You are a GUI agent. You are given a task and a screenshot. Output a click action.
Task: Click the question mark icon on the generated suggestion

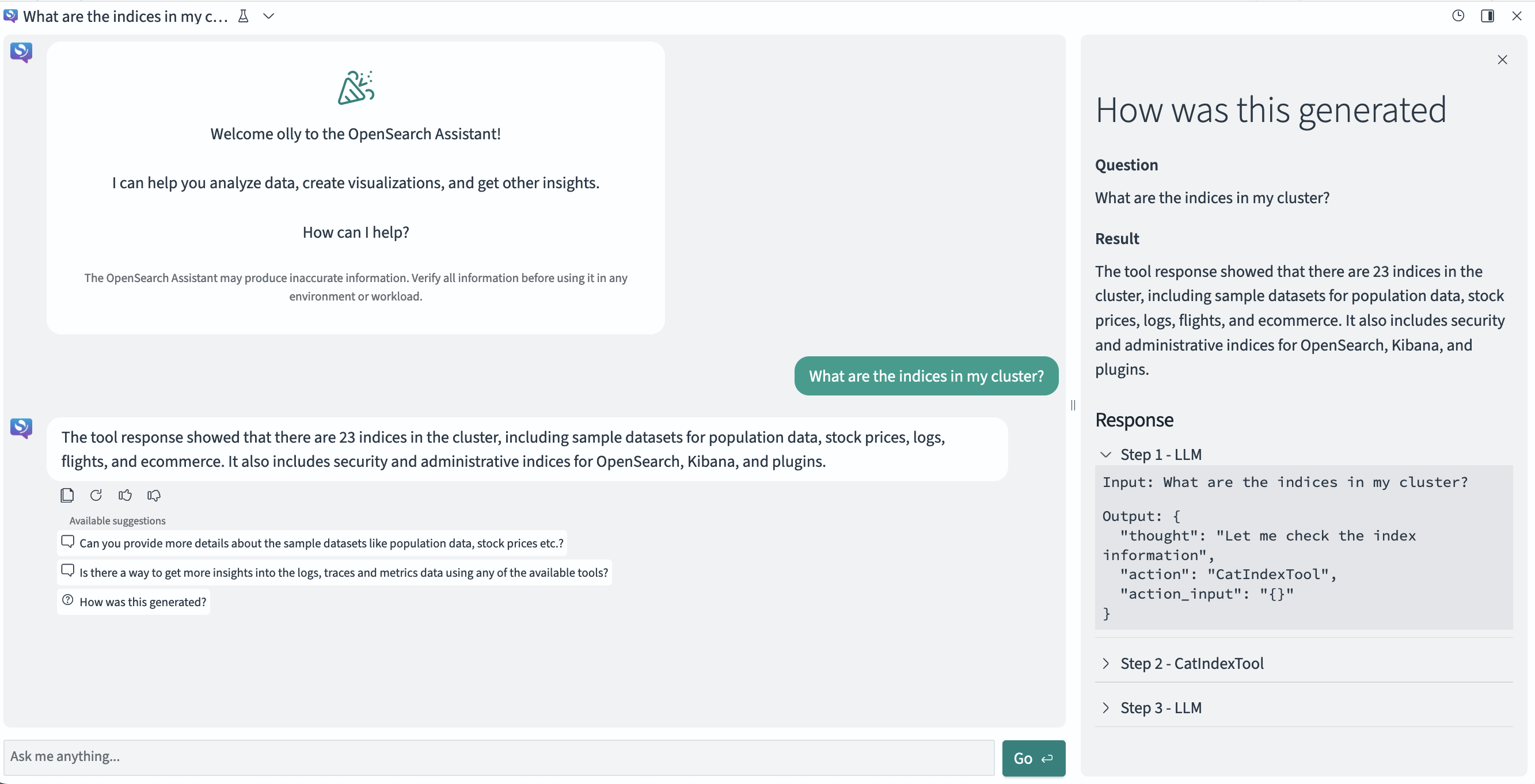click(67, 600)
